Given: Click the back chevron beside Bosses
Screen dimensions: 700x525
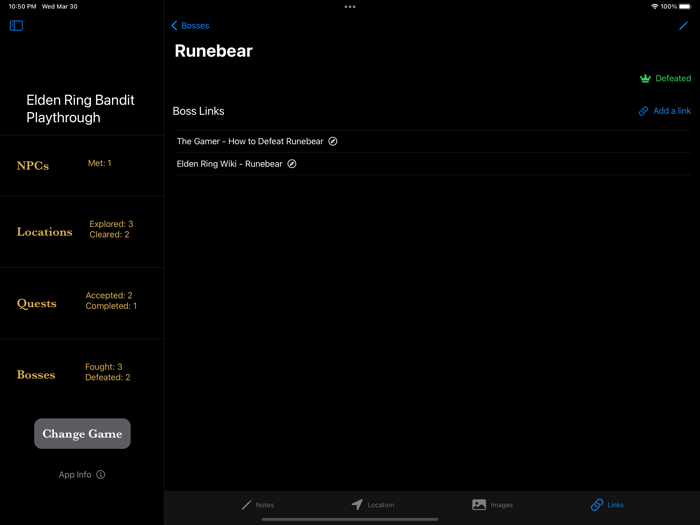Looking at the screenshot, I should click(x=174, y=25).
